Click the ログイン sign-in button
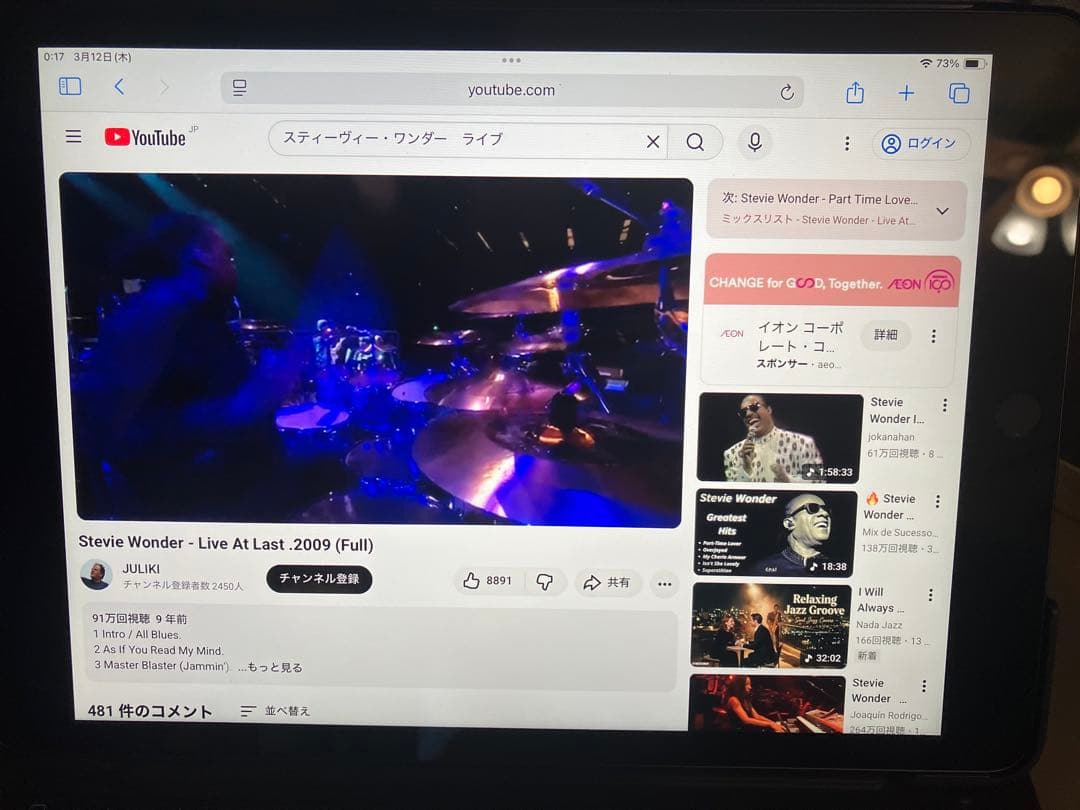 click(921, 143)
